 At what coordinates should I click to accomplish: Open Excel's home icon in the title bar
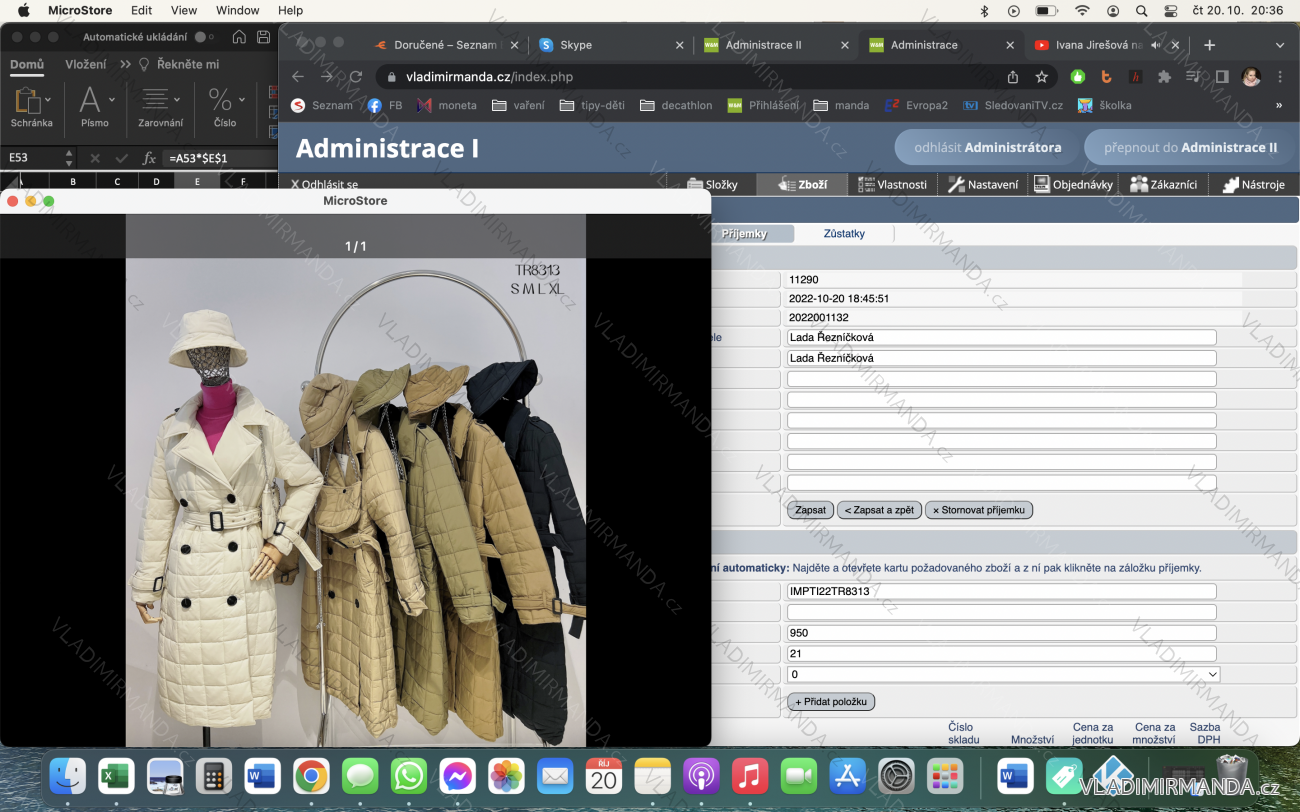(x=239, y=37)
